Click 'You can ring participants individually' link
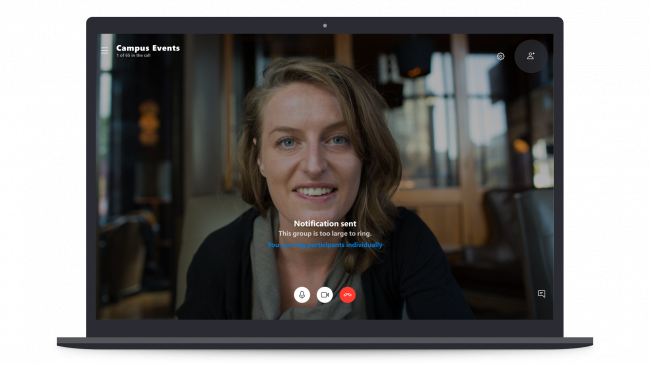This screenshot has height=365, width=650. pos(325,245)
